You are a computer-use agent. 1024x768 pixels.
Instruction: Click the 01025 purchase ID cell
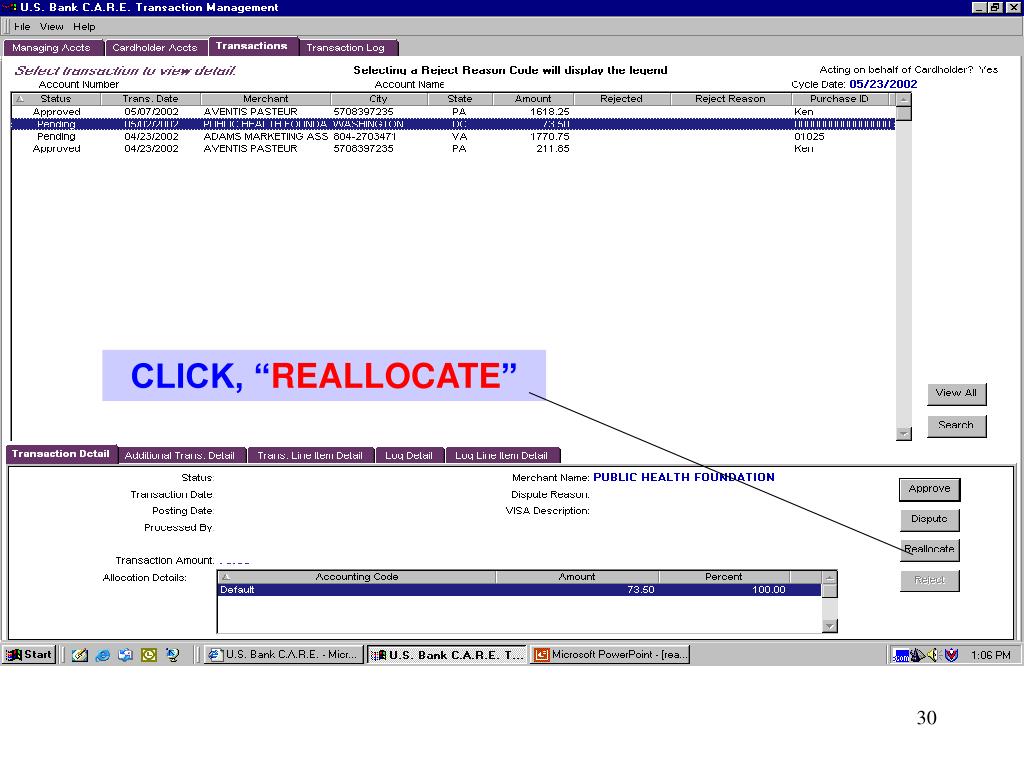click(810, 136)
